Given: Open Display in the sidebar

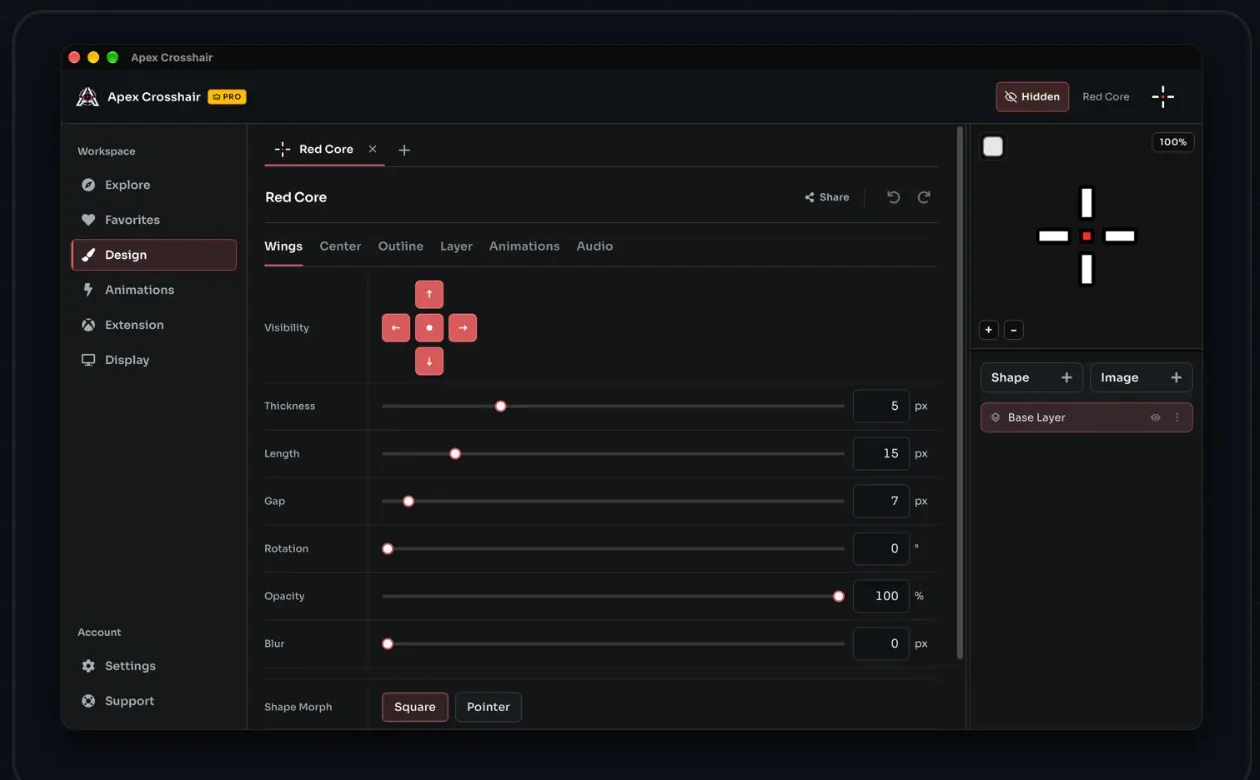Looking at the screenshot, I should (x=154, y=360).
